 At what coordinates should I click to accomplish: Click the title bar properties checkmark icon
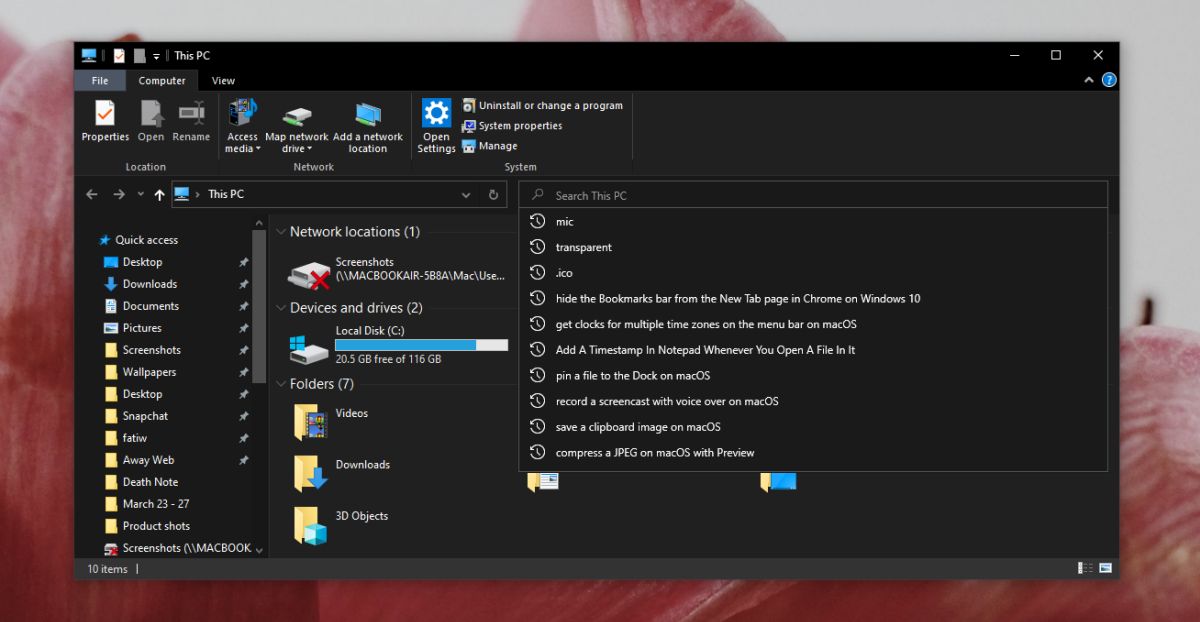(x=119, y=56)
